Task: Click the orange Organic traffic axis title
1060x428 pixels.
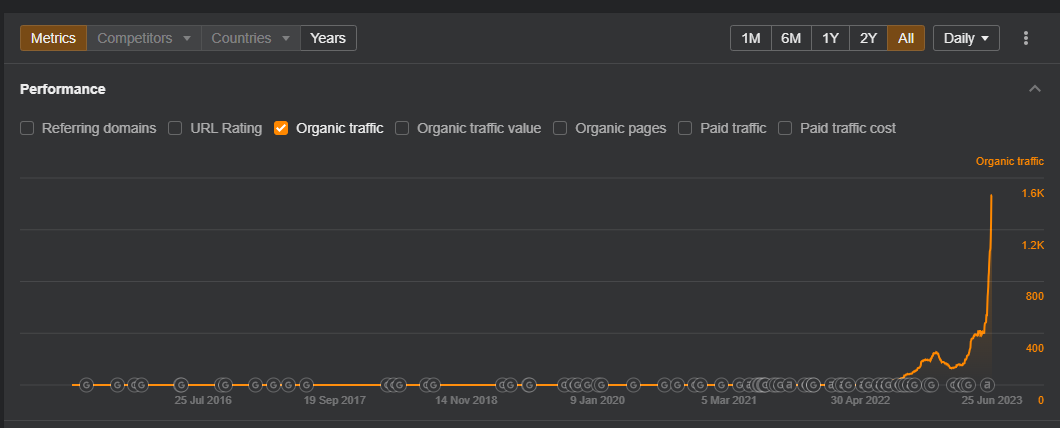Action: 1010,161
